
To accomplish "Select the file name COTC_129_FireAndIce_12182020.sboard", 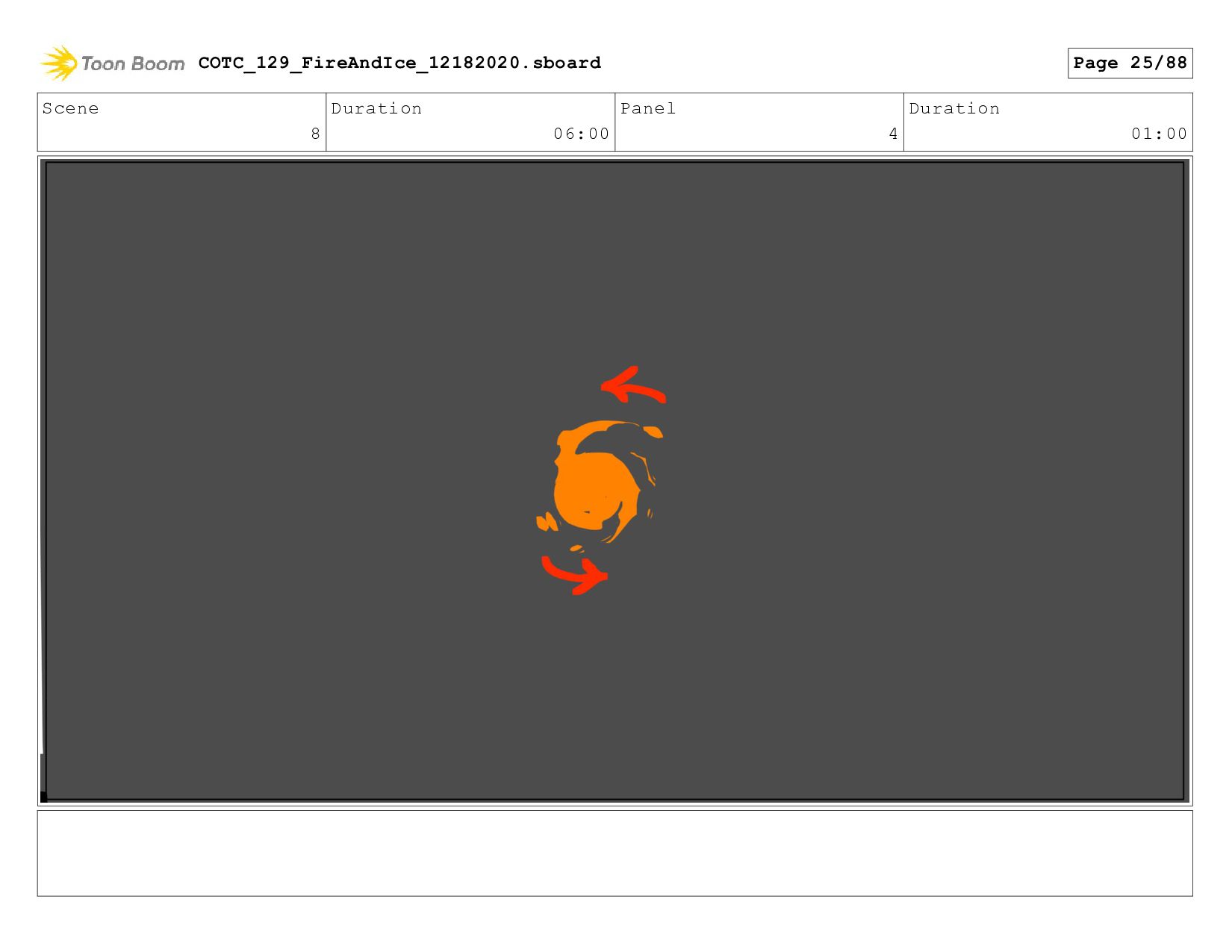I will 399,63.
